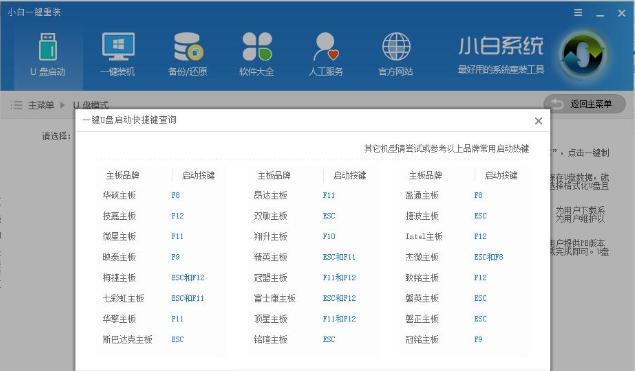Click 返回主菜单 back button
This screenshot has height=371, width=635.
point(584,104)
